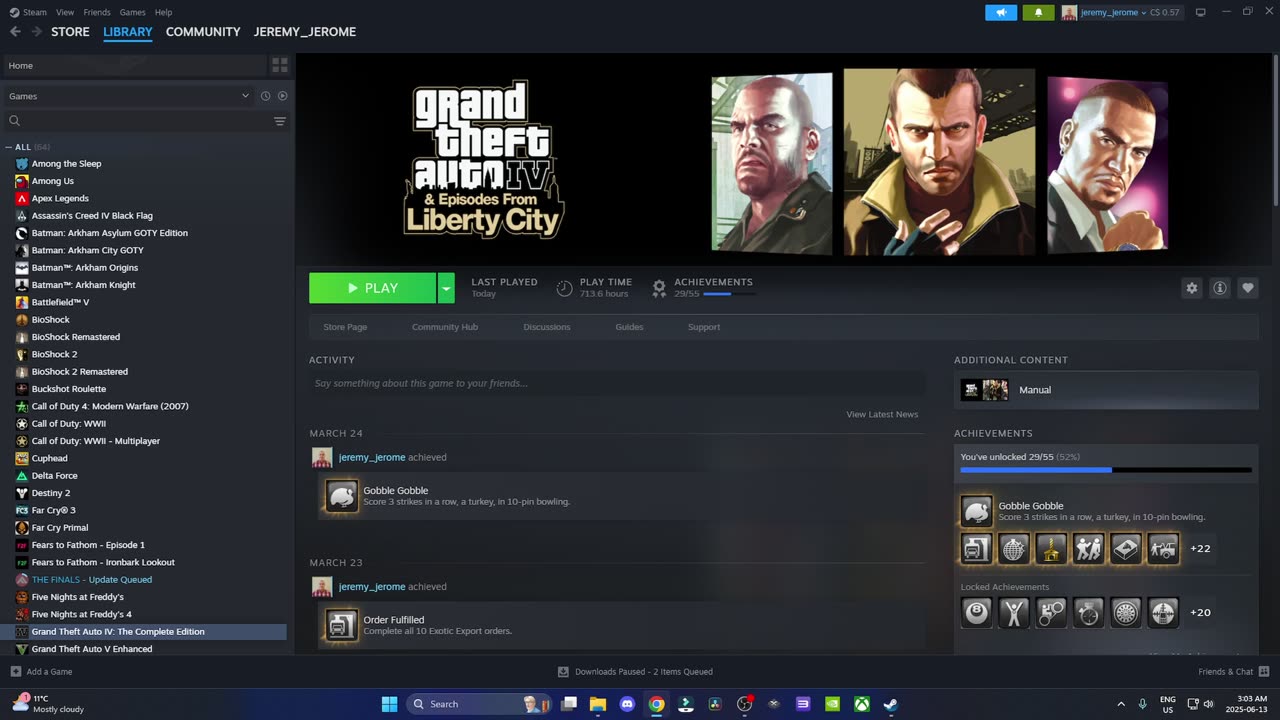Click the Add a Game plus icon
1280x720 pixels.
pyautogui.click(x=15, y=672)
